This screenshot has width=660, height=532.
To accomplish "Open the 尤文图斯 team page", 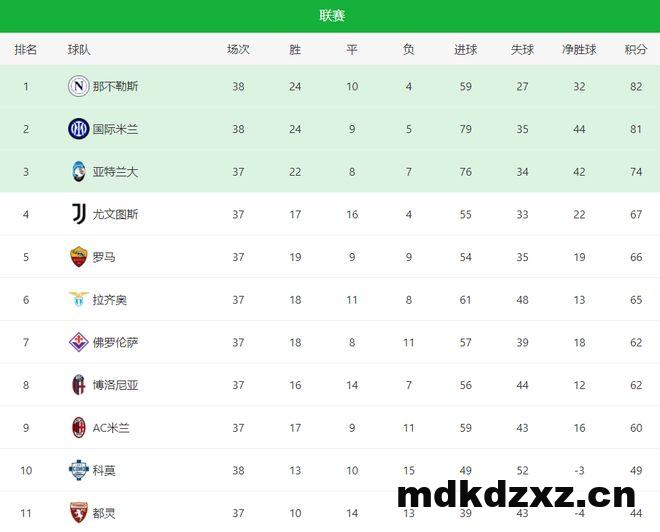I will [x=115, y=214].
